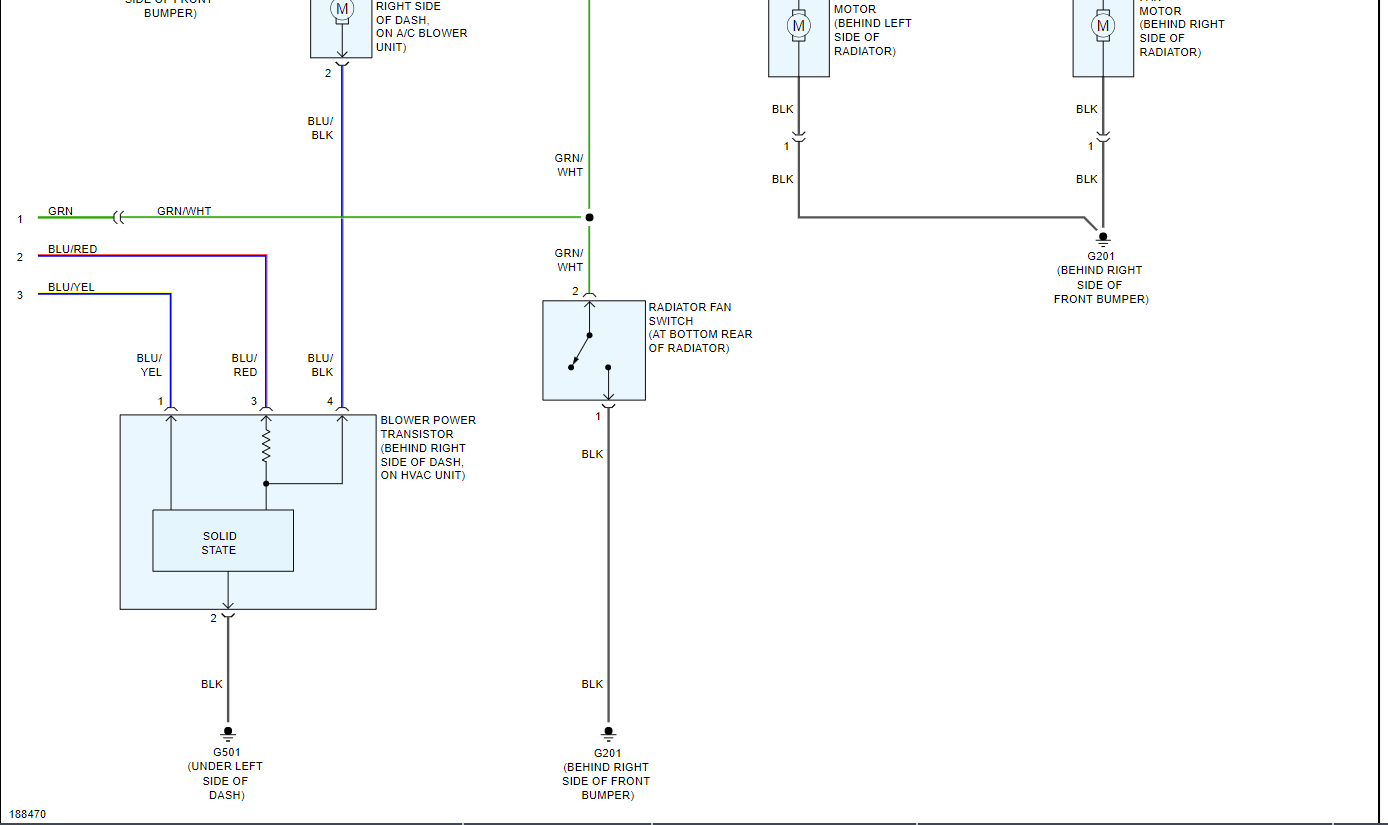Click the resistor symbol inside blower power transistor
1388x825 pixels.
pos(266,446)
